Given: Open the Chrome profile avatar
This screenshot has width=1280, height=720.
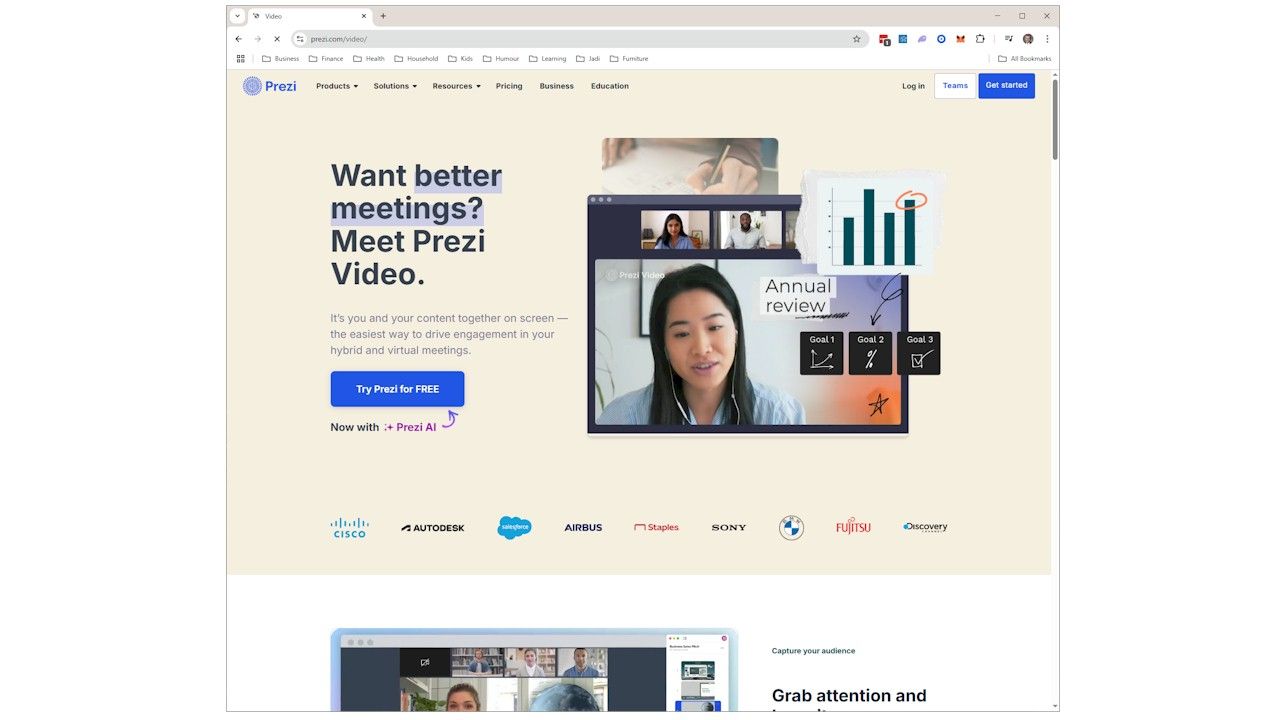Looking at the screenshot, I should [1028, 39].
